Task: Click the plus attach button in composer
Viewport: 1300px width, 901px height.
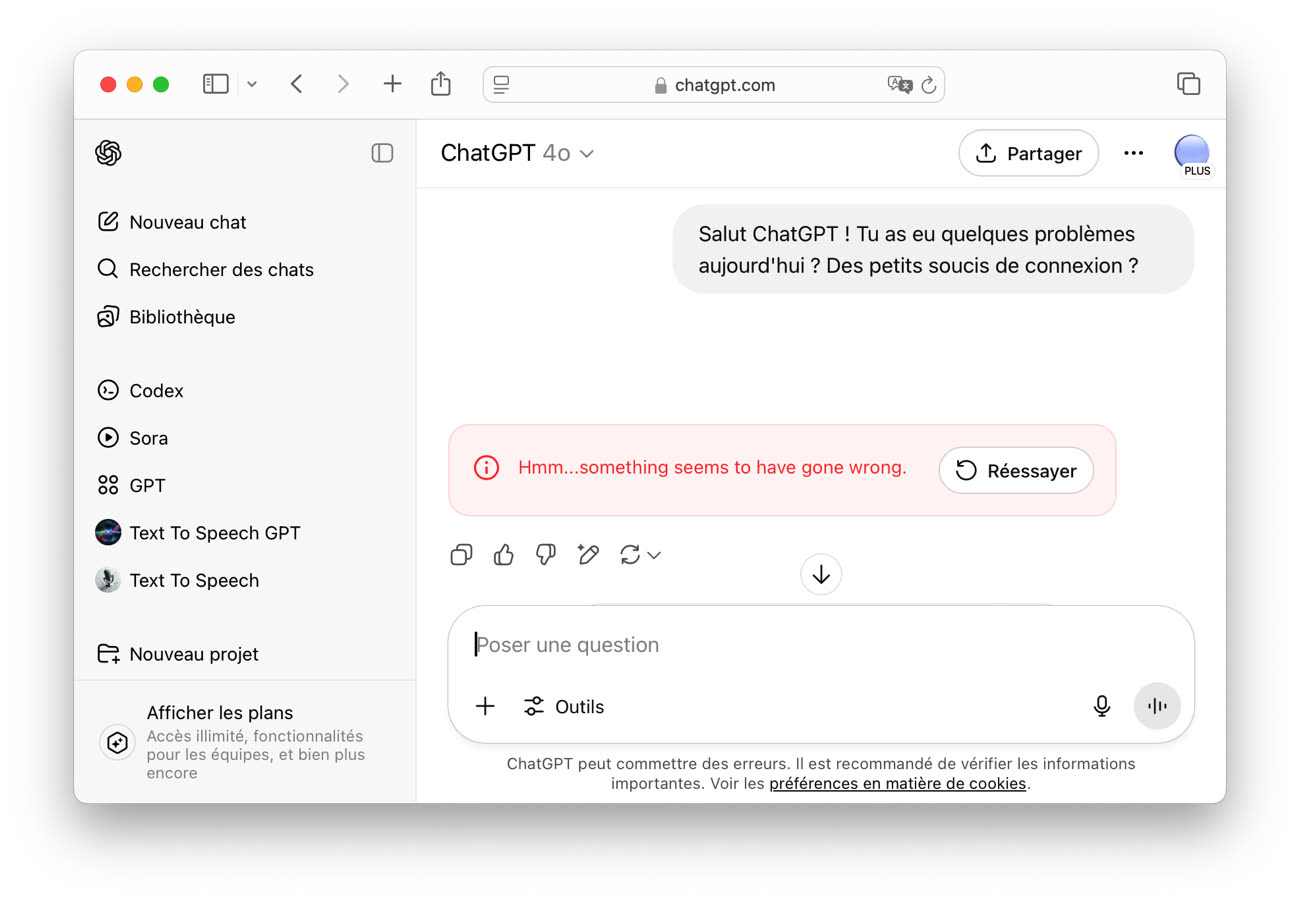Action: (x=485, y=707)
